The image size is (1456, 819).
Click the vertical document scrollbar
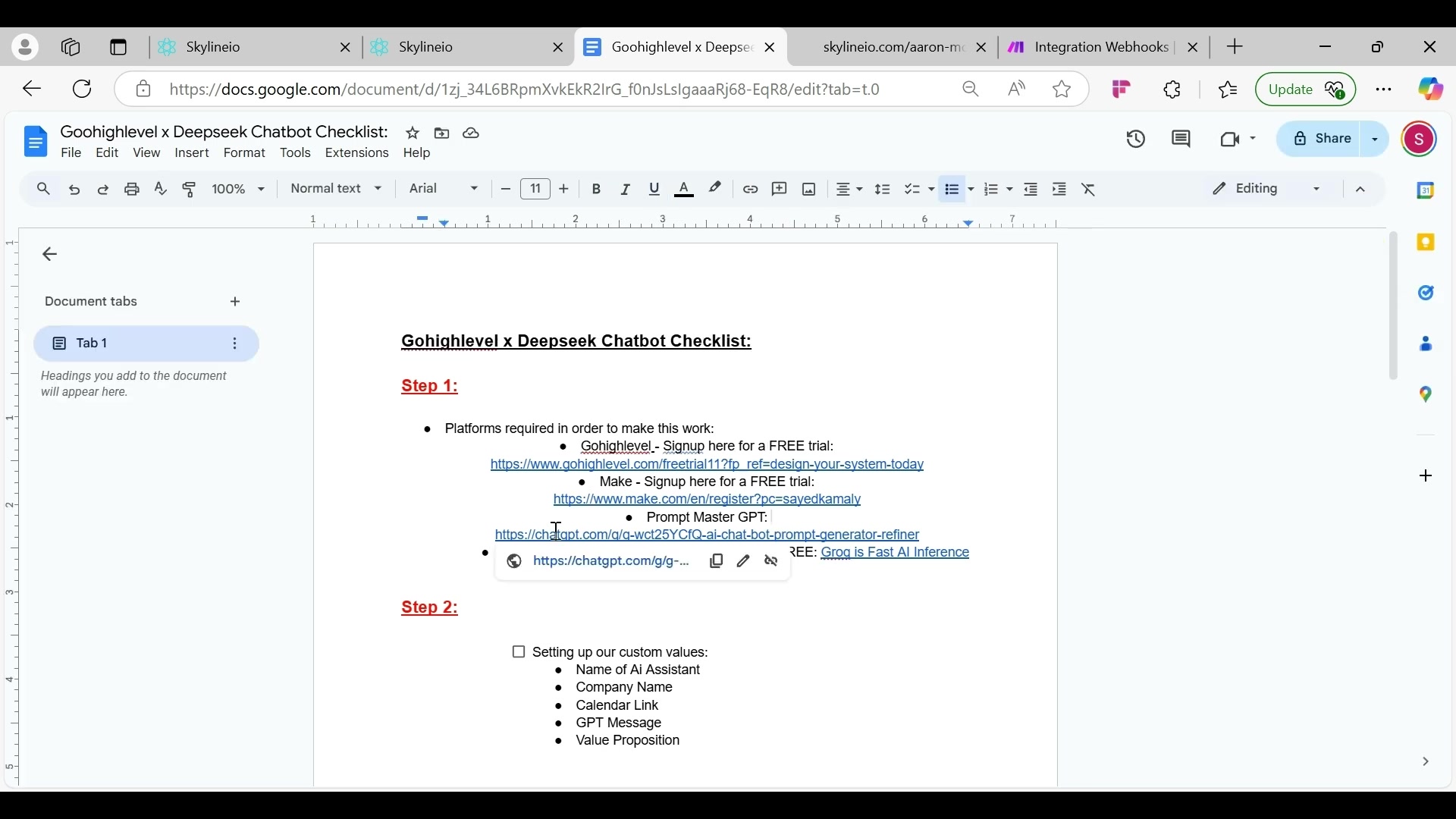(1393, 307)
